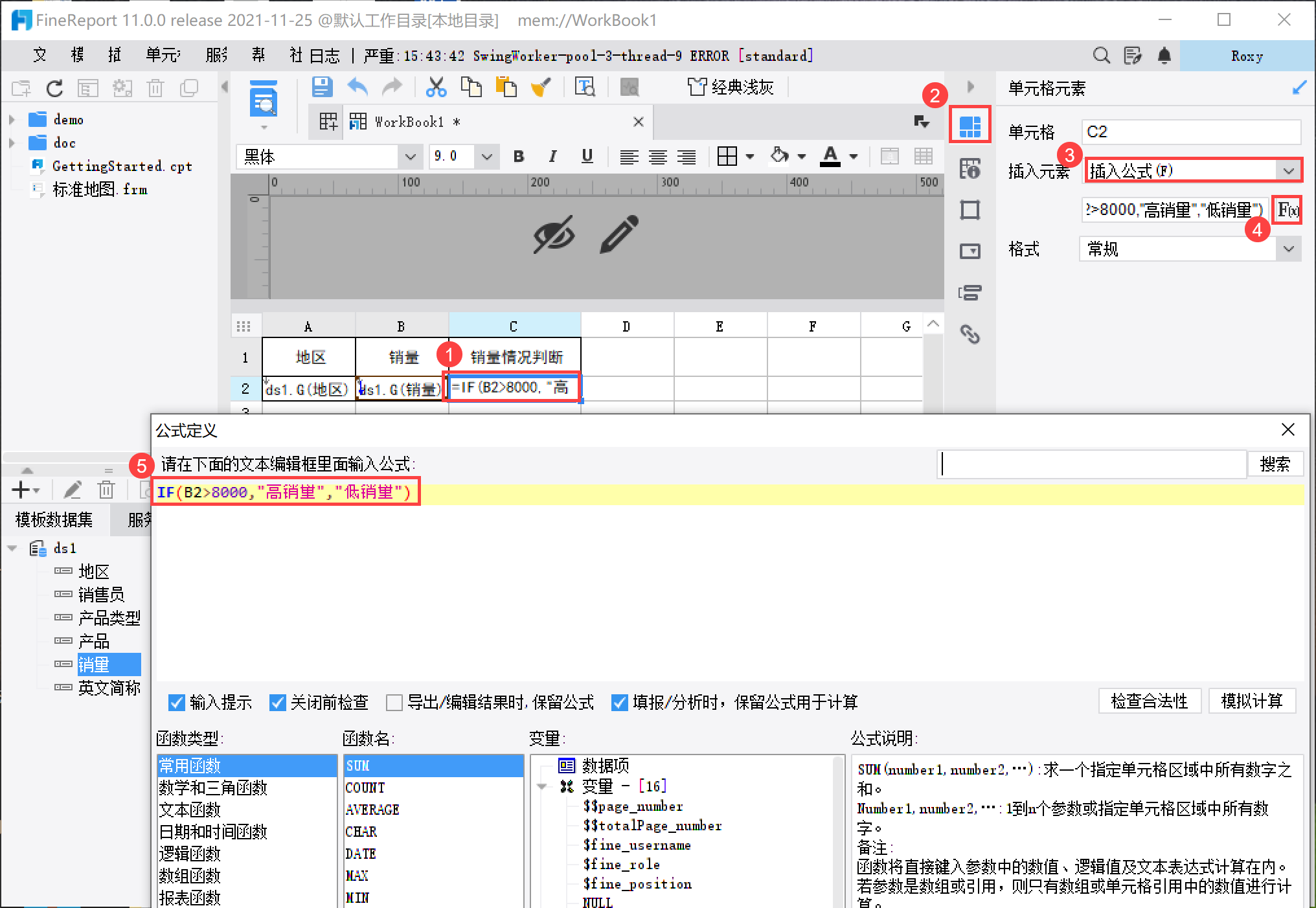Uncheck the 输入提示 checkbox
This screenshot has width=1316, height=908.
coord(176,703)
